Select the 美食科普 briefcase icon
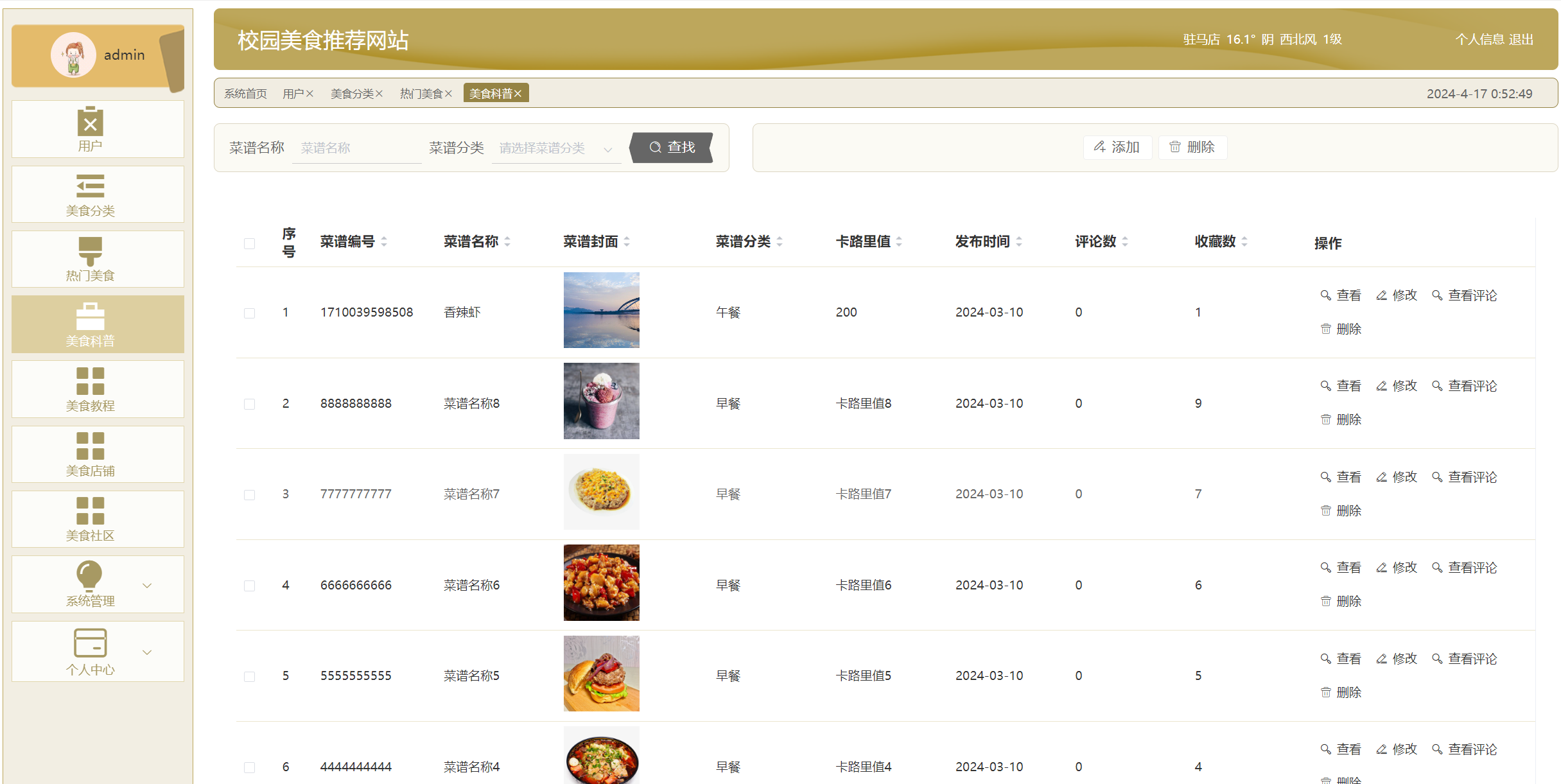The width and height of the screenshot is (1561, 784). coord(90,317)
